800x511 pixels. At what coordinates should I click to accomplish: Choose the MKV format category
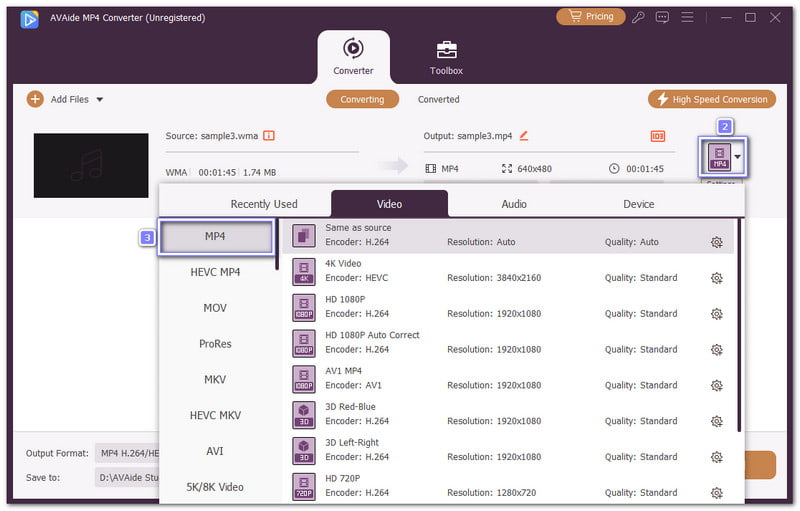click(215, 379)
